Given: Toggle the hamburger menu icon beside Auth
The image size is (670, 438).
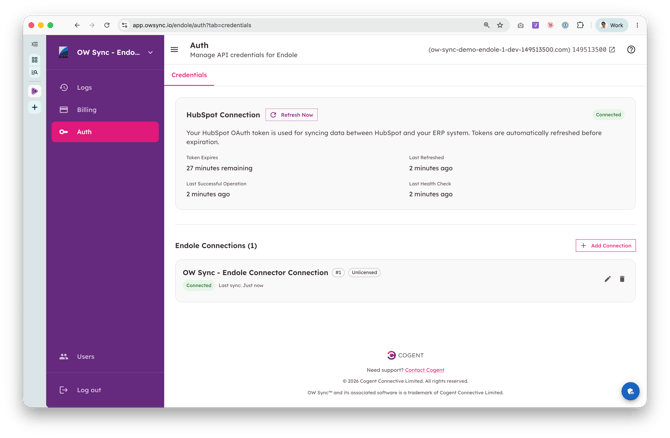Looking at the screenshot, I should [174, 50].
